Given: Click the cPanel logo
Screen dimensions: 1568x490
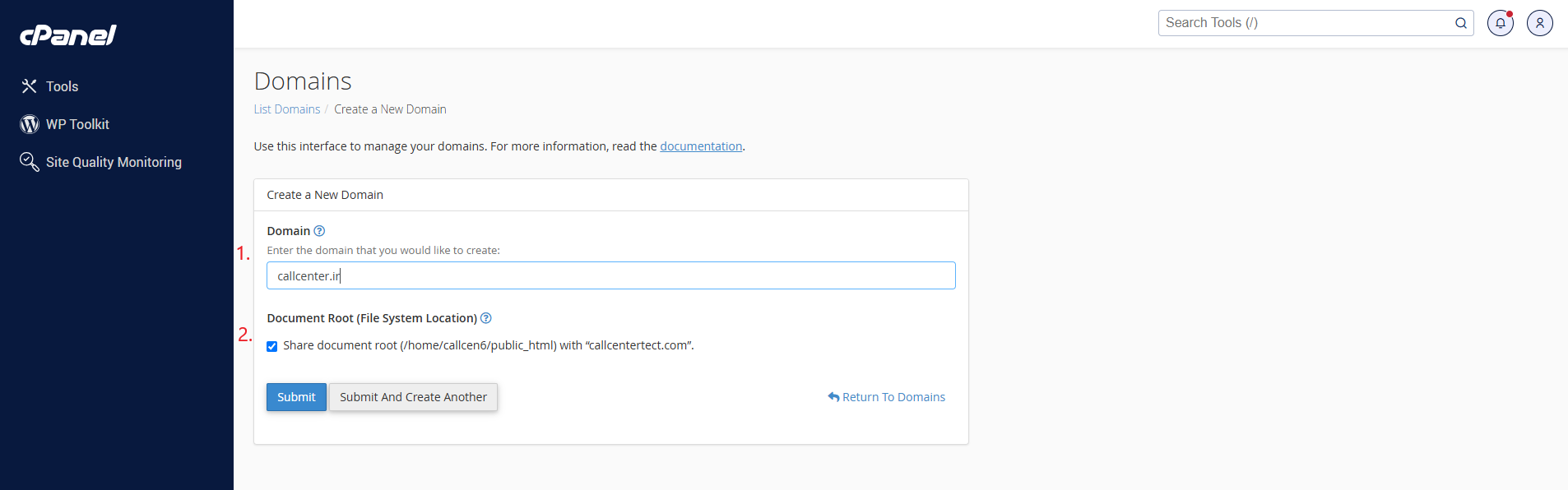Looking at the screenshot, I should [68, 35].
